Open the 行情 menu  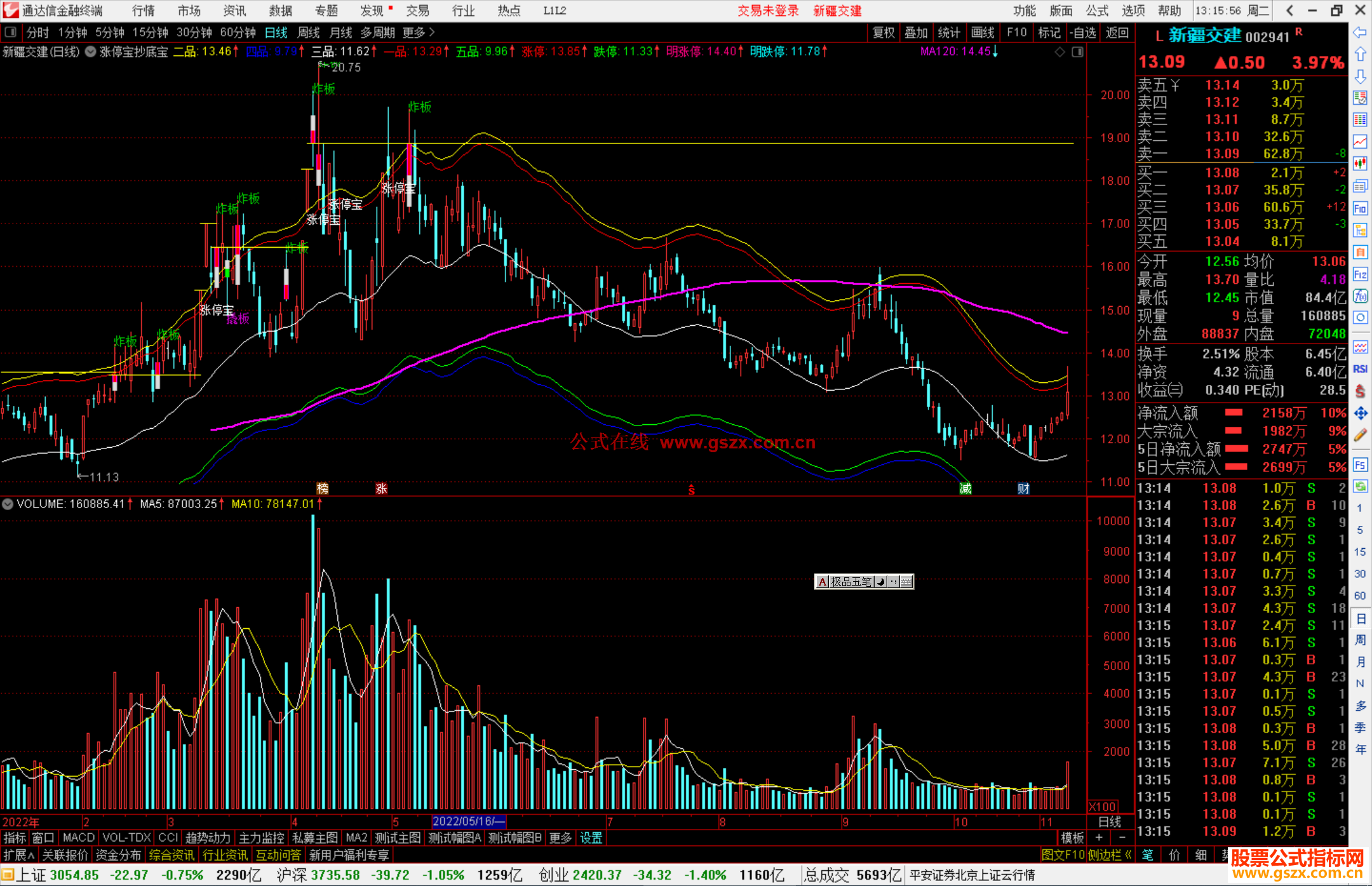[143, 11]
